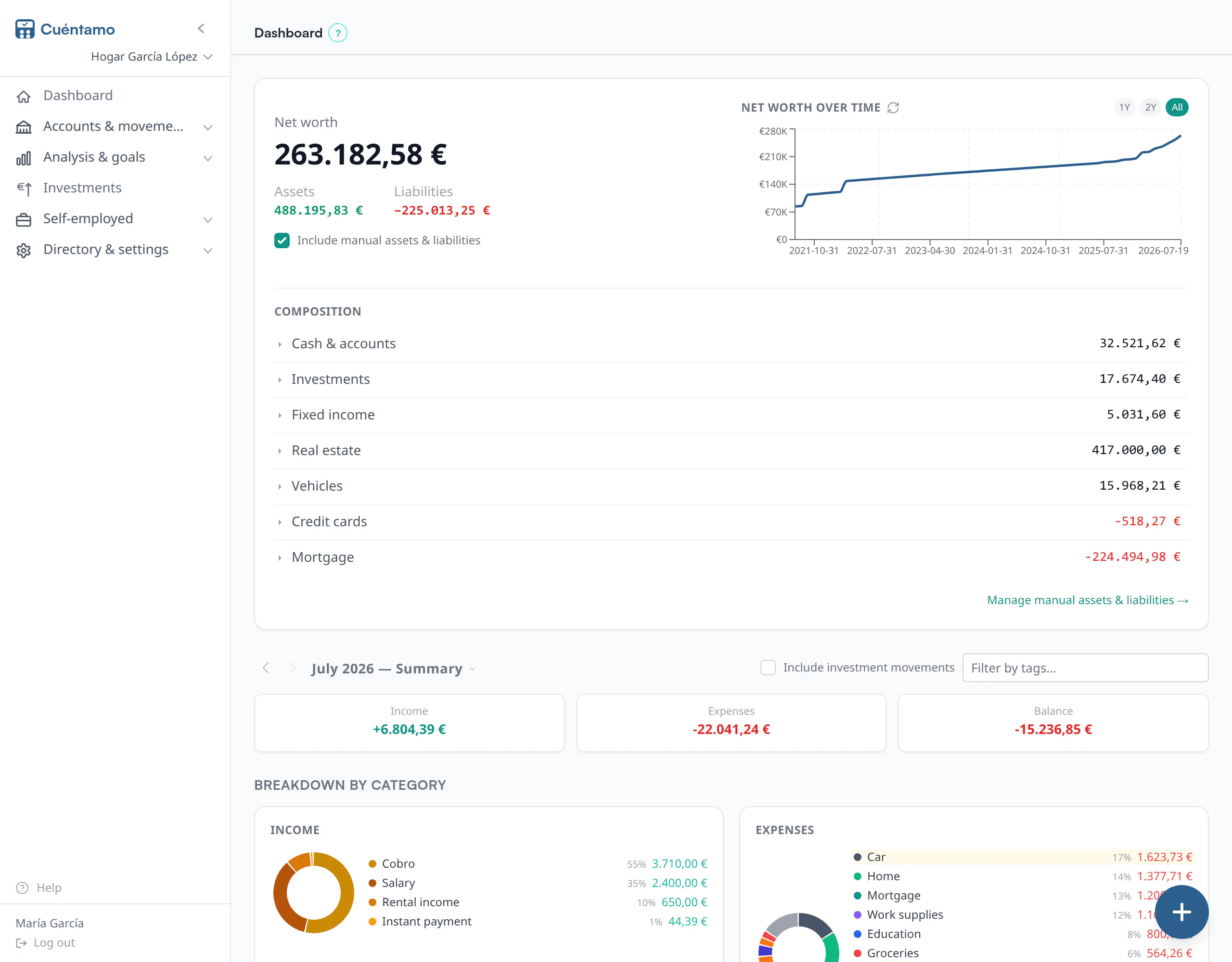Select the Groceries expense category row
Screen dimensions: 1232x962
(x=1023, y=953)
